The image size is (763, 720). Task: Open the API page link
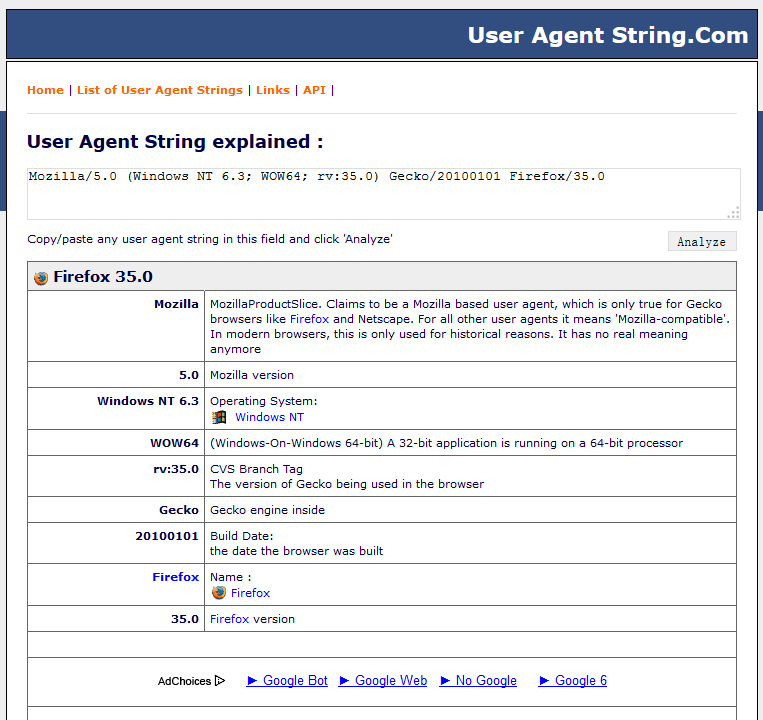tap(314, 90)
